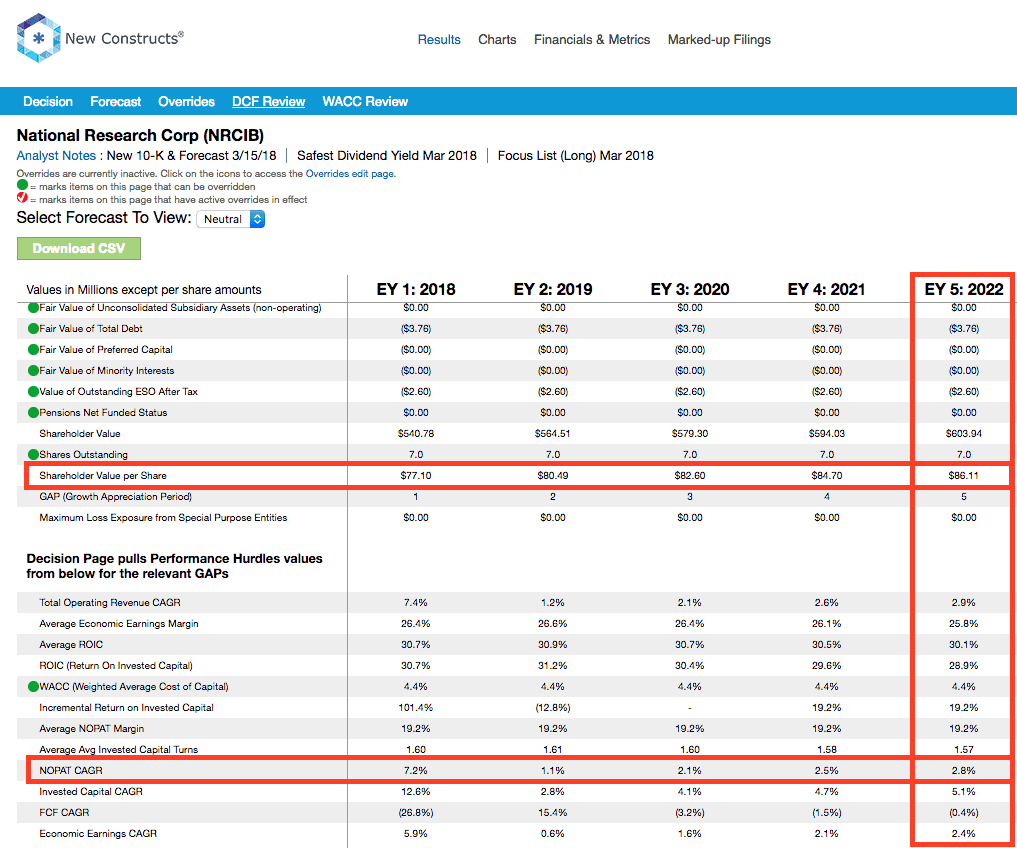Click the 2.4% Economic Earnings CAGR value
1017x848 pixels.
point(964,834)
